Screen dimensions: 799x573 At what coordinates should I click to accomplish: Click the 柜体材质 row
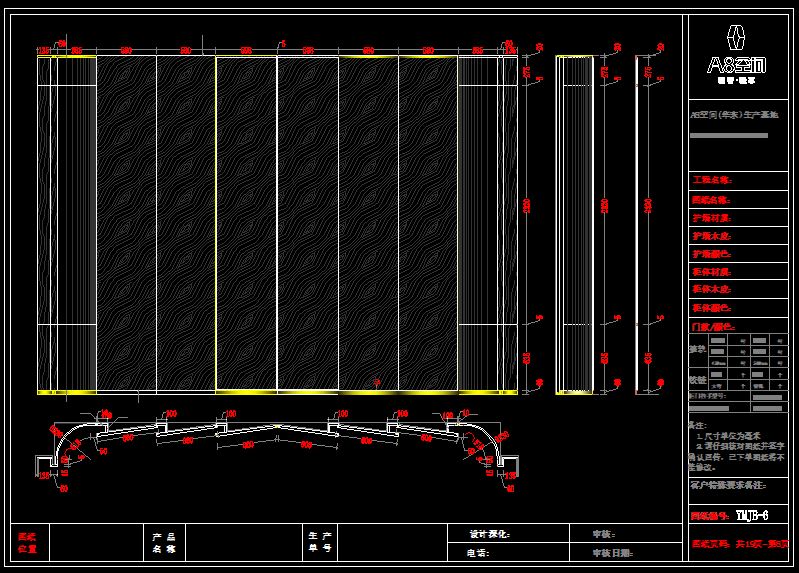712,272
